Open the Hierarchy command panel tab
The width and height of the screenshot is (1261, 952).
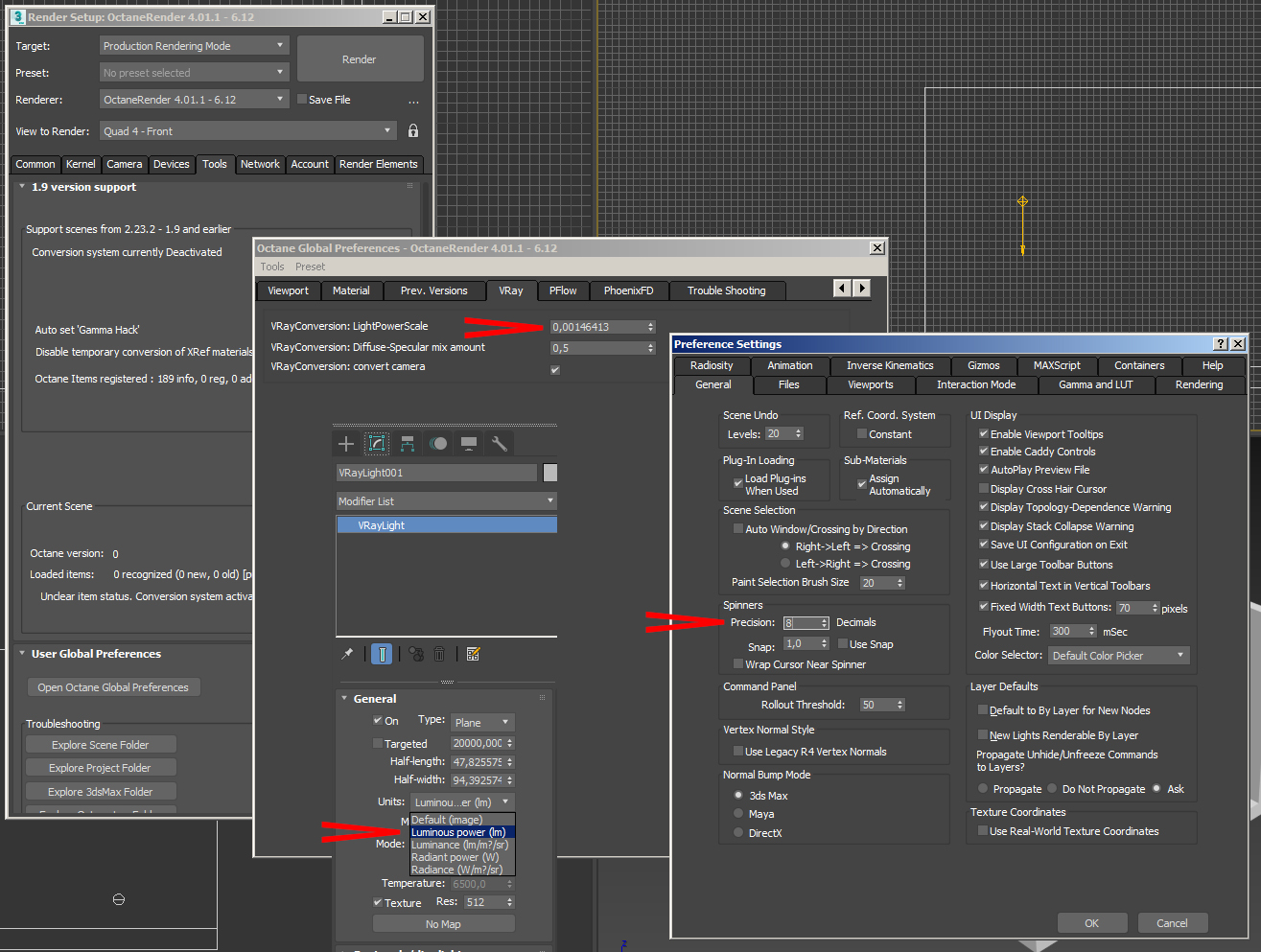408,443
